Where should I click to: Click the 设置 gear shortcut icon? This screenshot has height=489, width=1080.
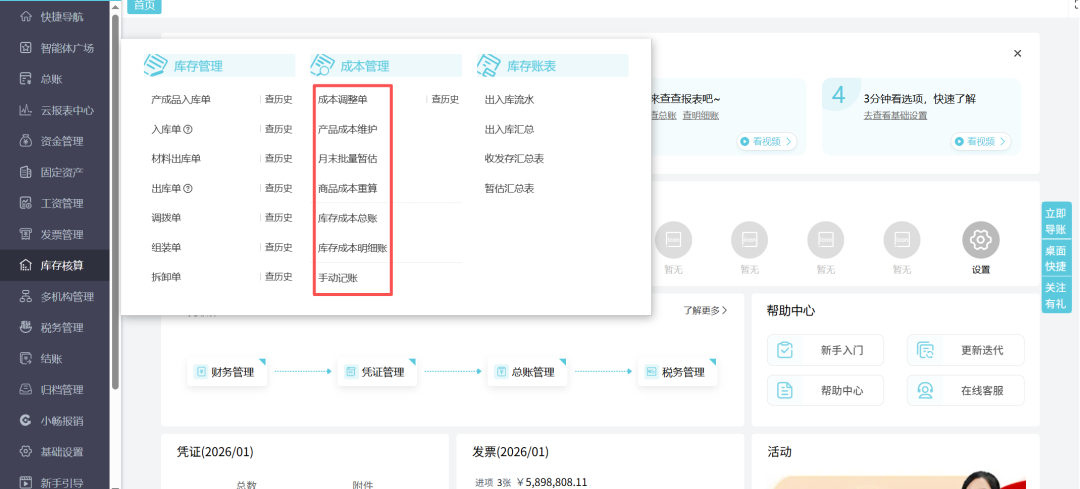pos(980,240)
